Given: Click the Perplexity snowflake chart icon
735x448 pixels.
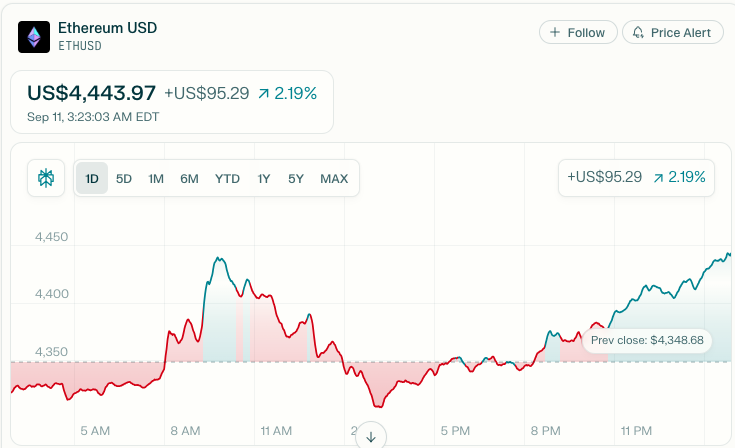Looking at the screenshot, I should 46,179.
